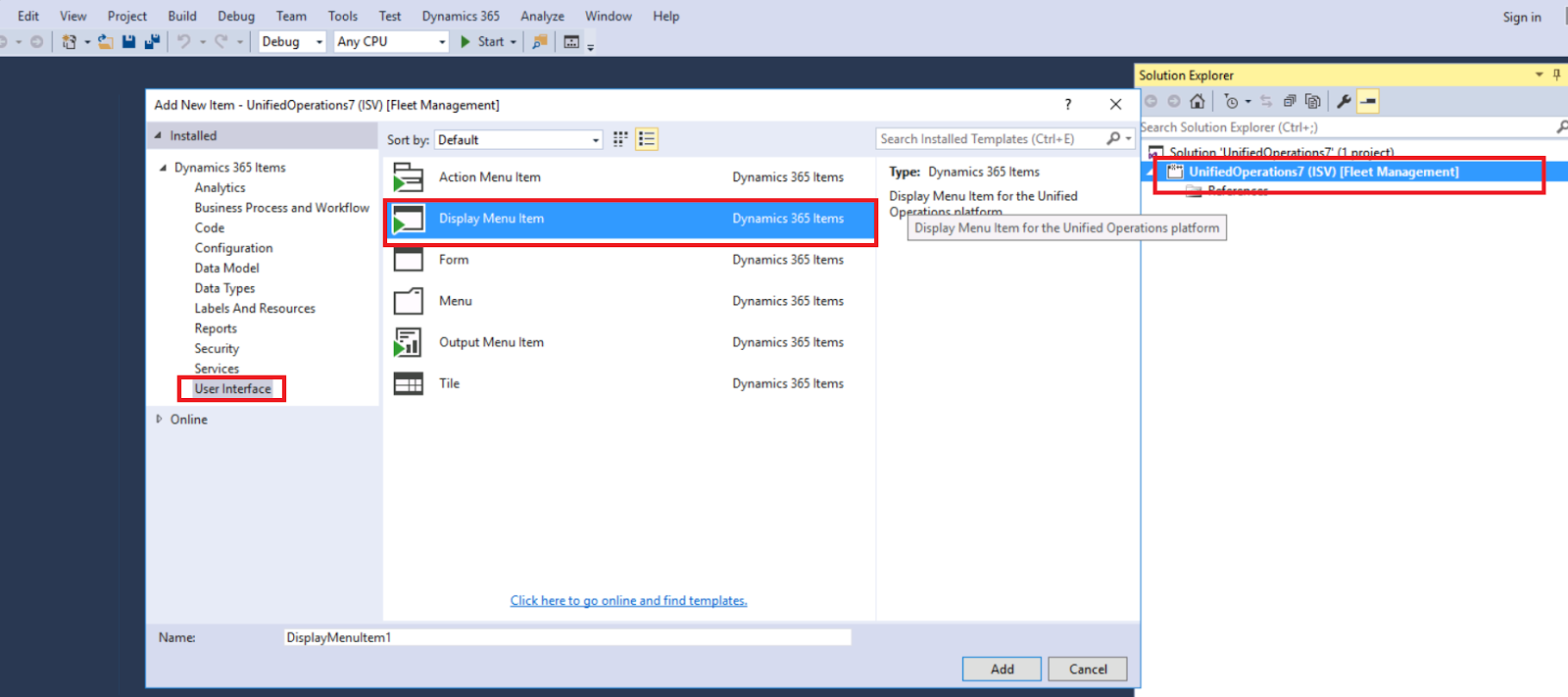Click the Add button
1568x697 pixels.
(x=1002, y=669)
